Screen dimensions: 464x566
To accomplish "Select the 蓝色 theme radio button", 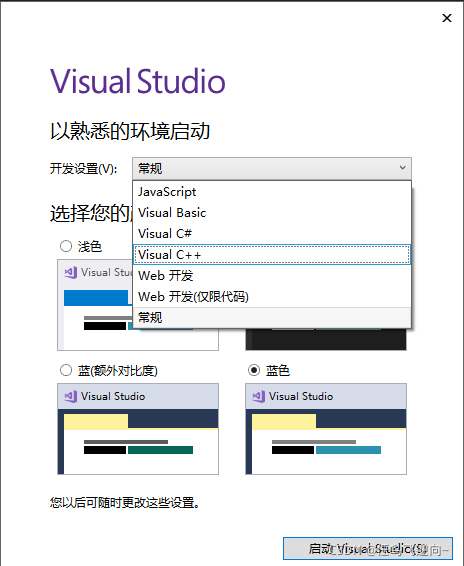I will point(254,370).
